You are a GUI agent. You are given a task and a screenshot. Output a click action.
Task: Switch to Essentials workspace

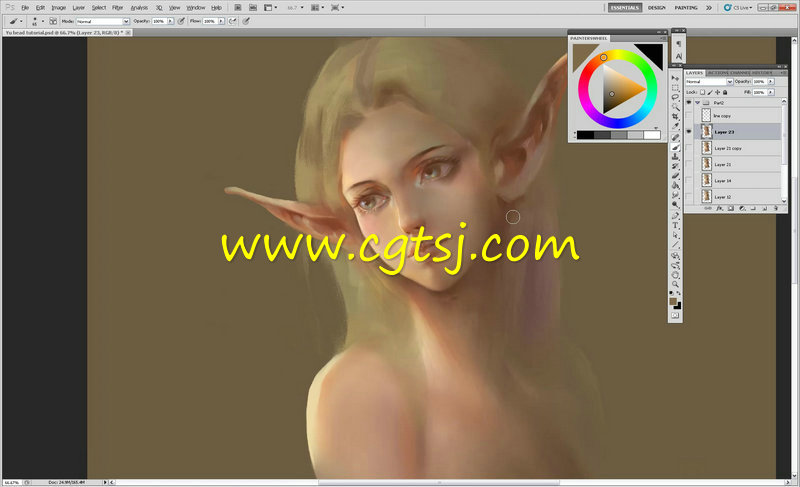[x=624, y=8]
